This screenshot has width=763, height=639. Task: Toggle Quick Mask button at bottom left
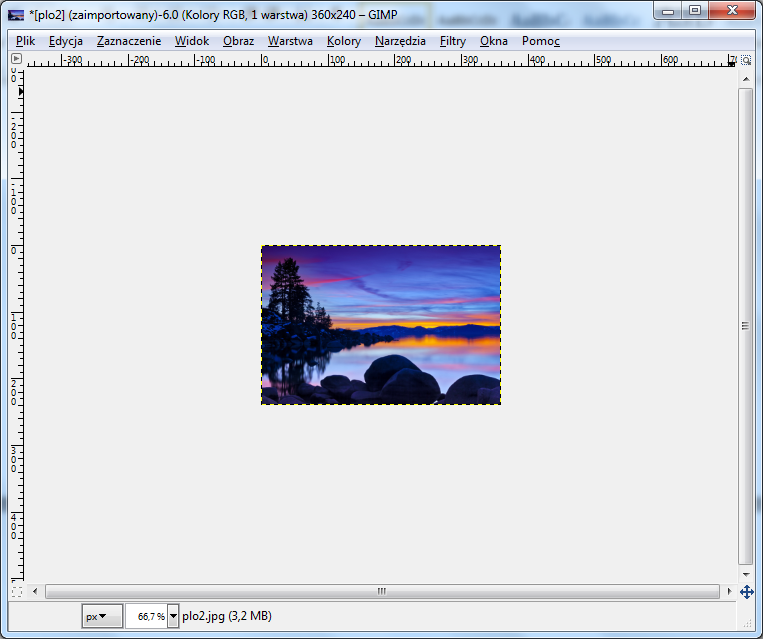(17, 592)
